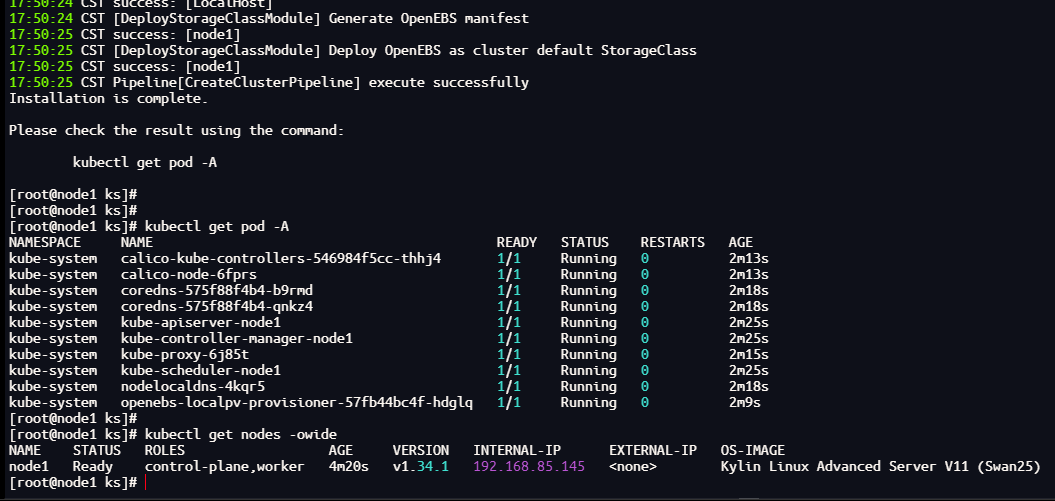Click the Ready status of node1
The height and width of the screenshot is (501, 1055).
93,467
